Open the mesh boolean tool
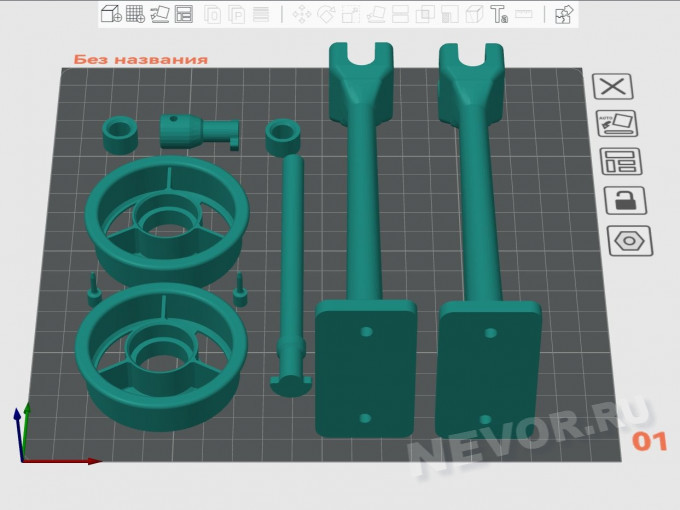The width and height of the screenshot is (680, 510). pyautogui.click(x=425, y=14)
